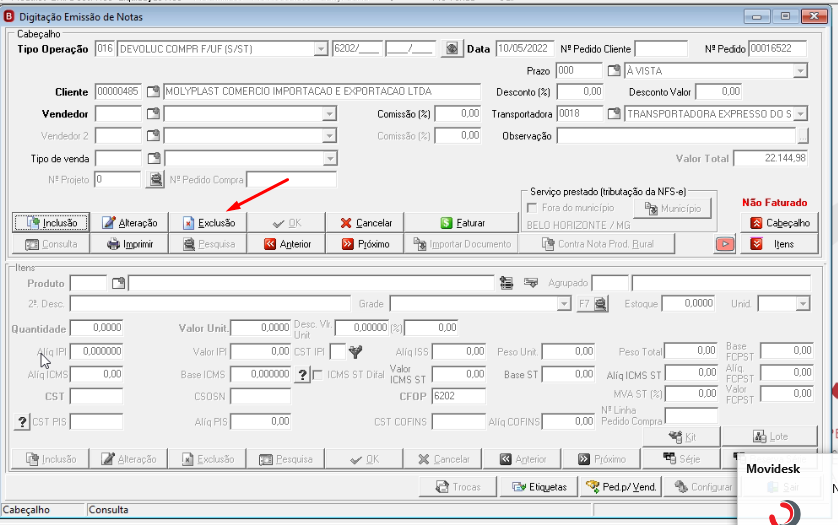Go to the header Anterior record

click(x=286, y=244)
